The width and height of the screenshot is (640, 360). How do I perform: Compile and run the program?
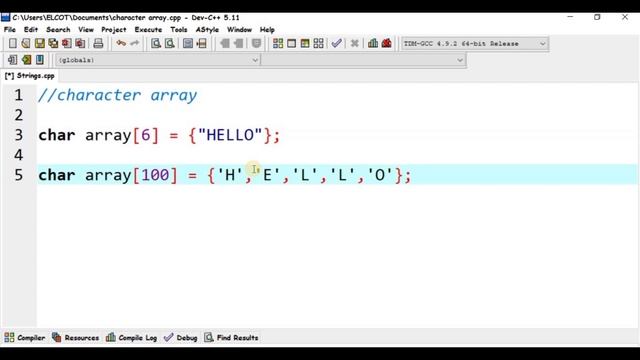point(305,43)
